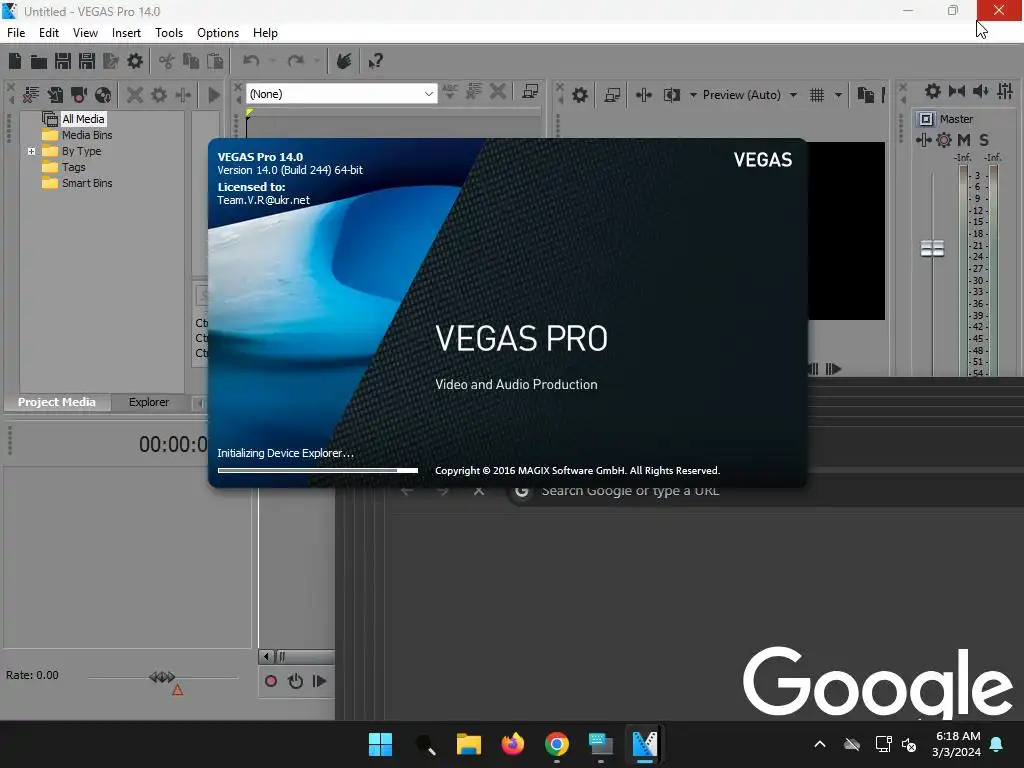The image size is (1024, 768).
Task: Select the Project Media tab
Action: (57, 402)
